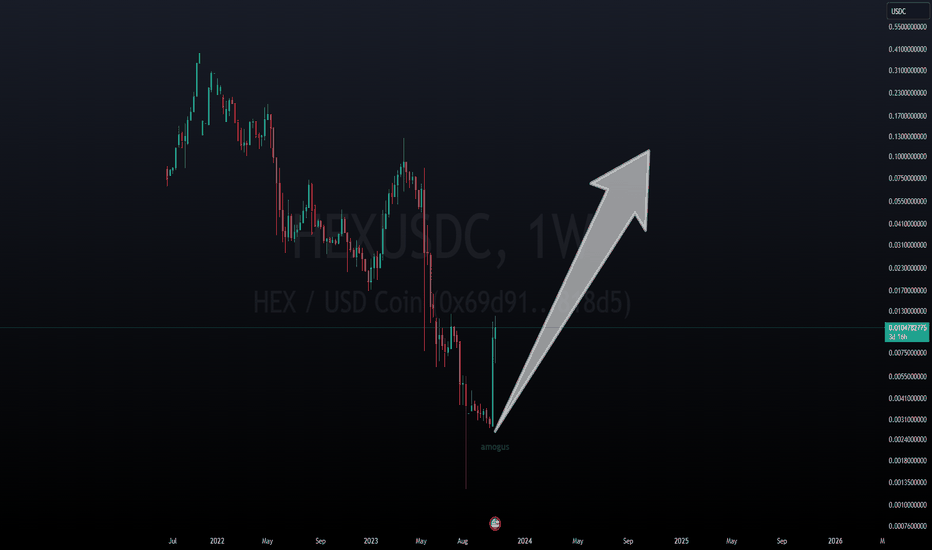Click the red idea-event marker icon
Screen dimensions: 932x550
pos(495,523)
